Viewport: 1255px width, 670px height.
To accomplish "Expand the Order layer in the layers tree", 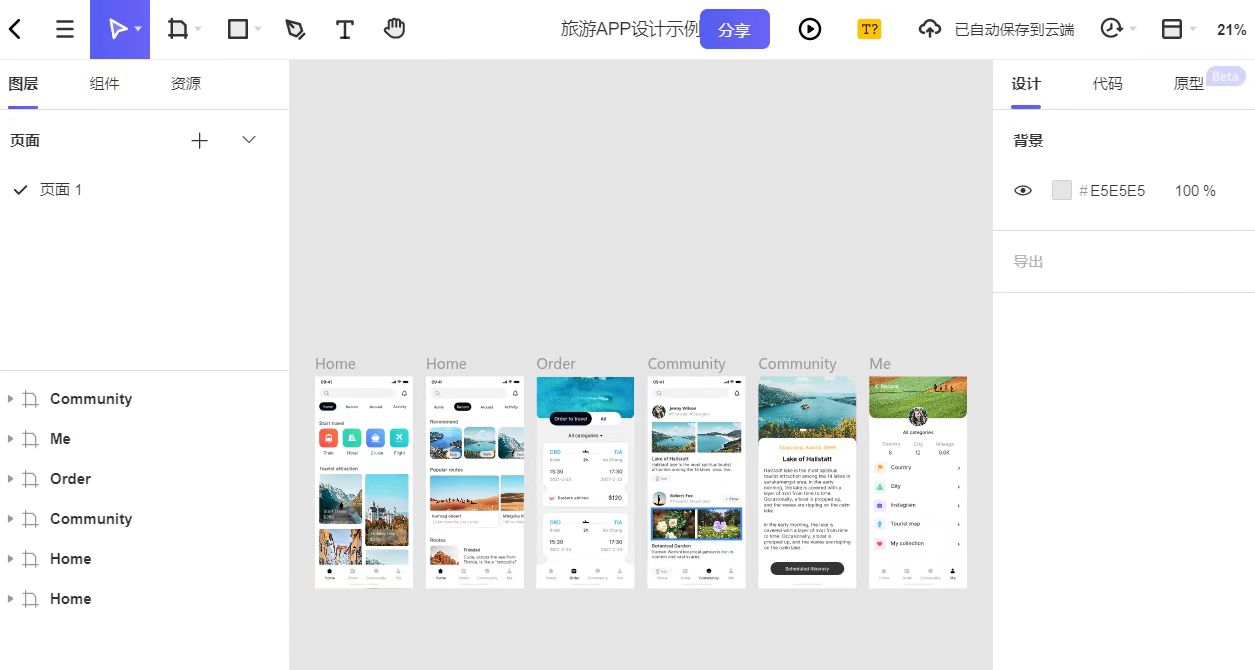I will (11, 478).
